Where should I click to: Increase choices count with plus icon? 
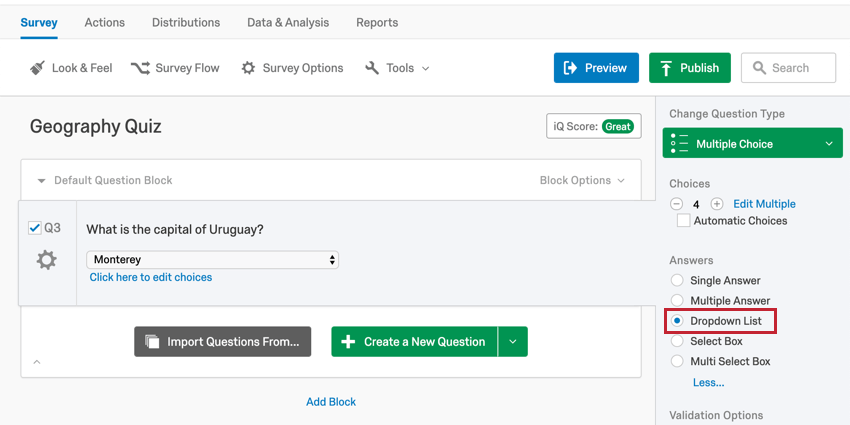click(717, 204)
